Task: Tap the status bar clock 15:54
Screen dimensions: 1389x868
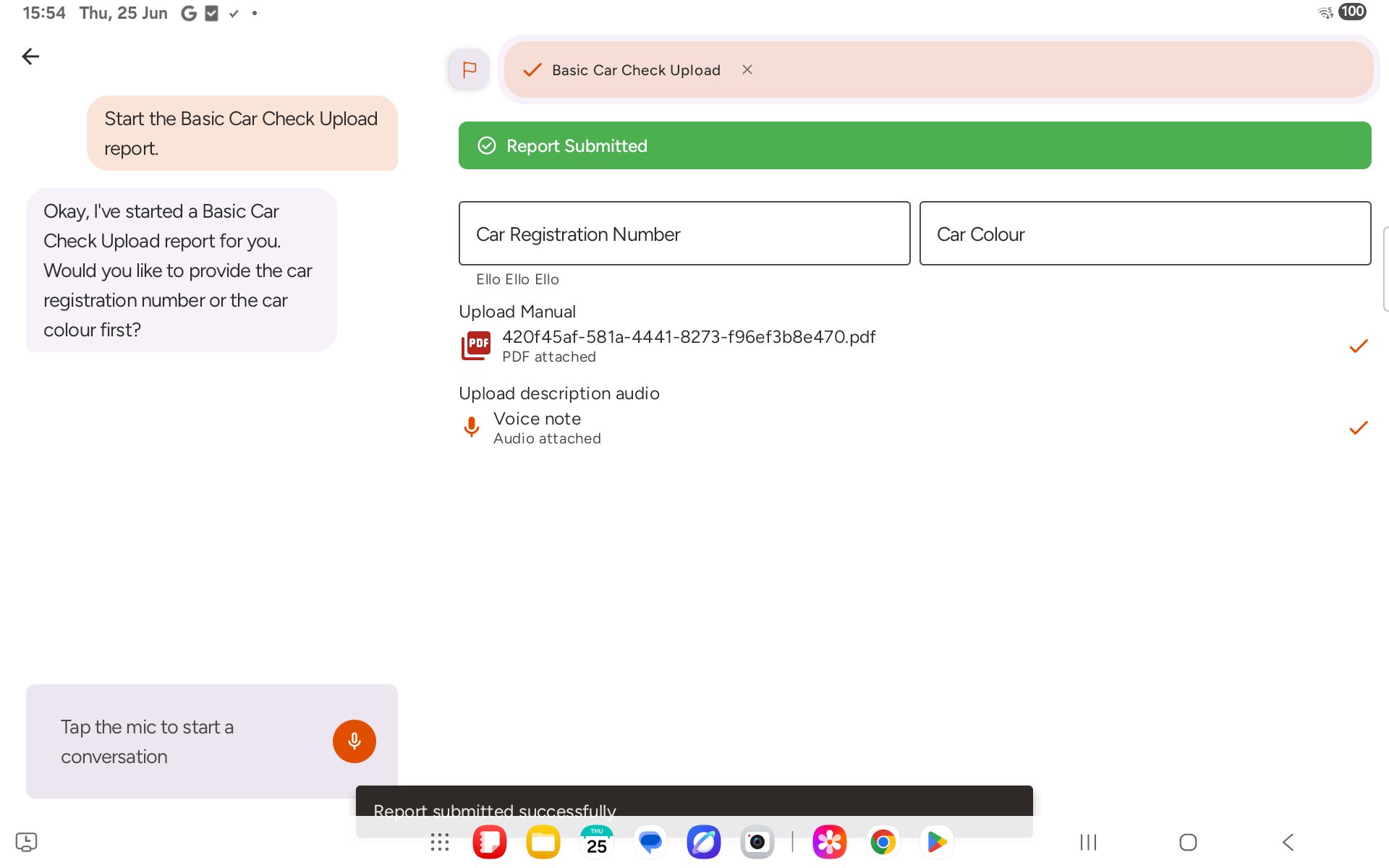Action: click(44, 13)
